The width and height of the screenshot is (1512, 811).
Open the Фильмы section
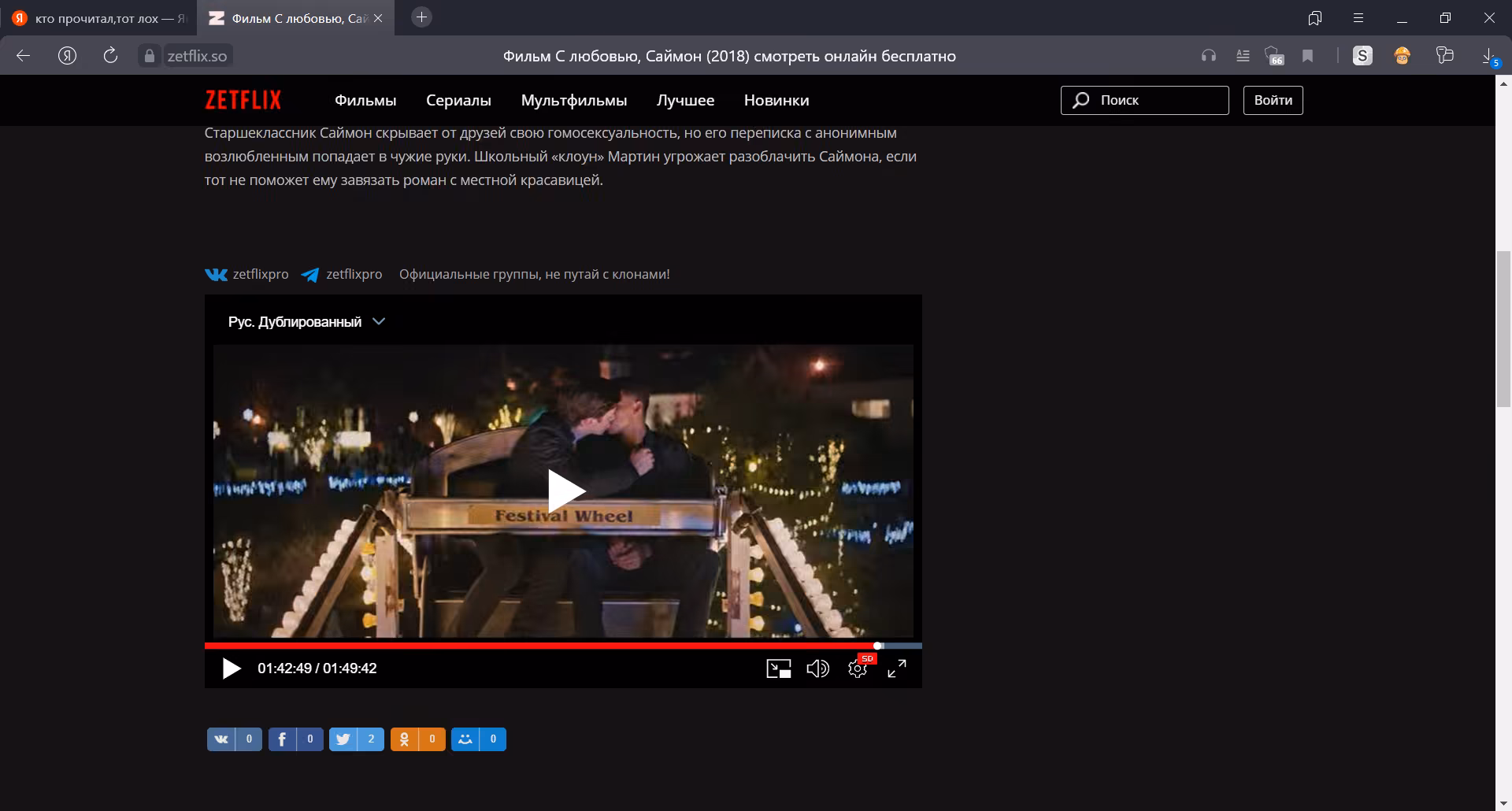[x=365, y=101]
